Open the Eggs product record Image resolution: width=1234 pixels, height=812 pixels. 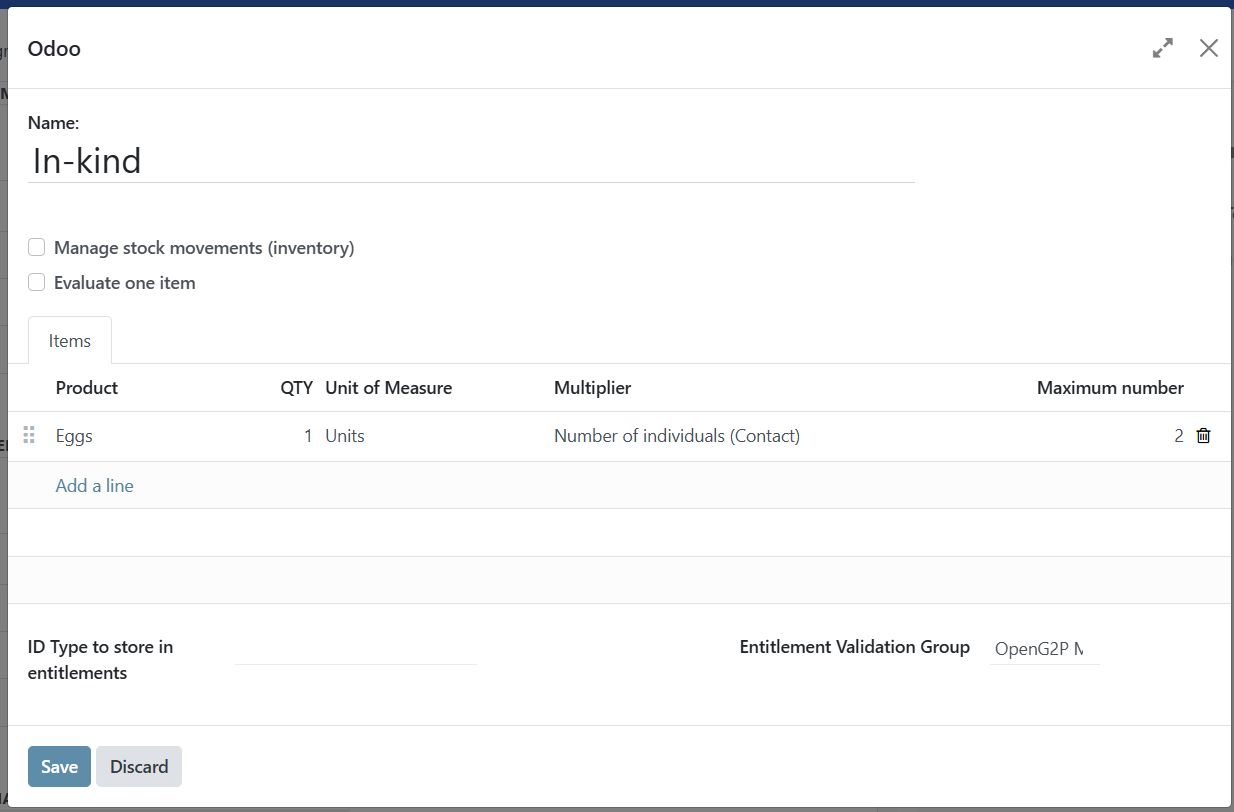[x=74, y=435]
